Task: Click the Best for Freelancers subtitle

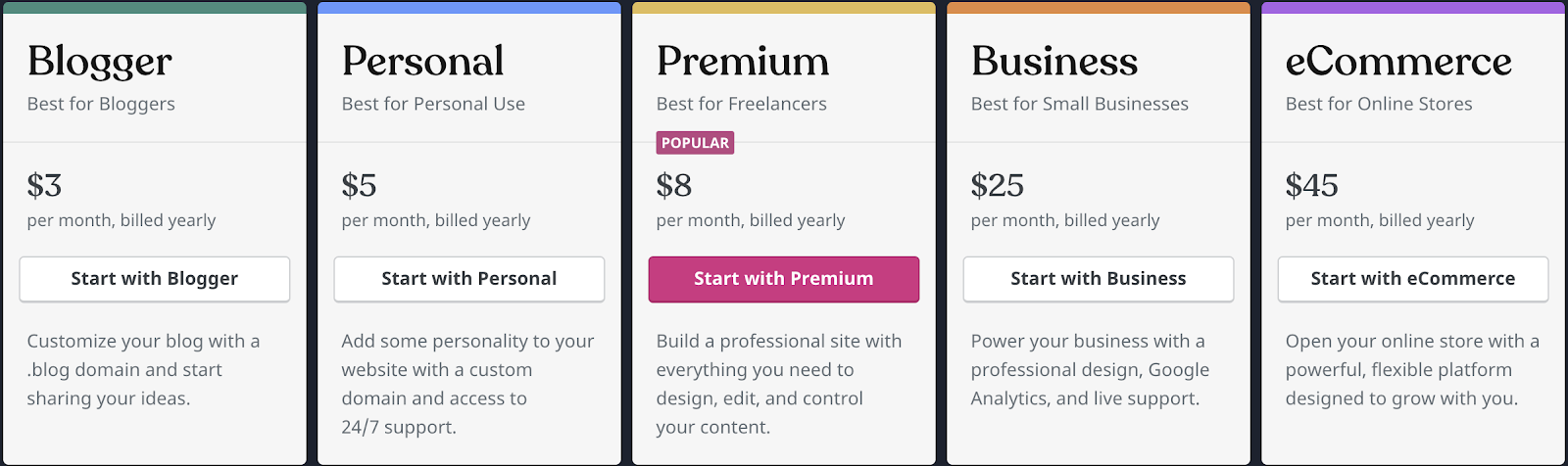Action: (x=742, y=104)
